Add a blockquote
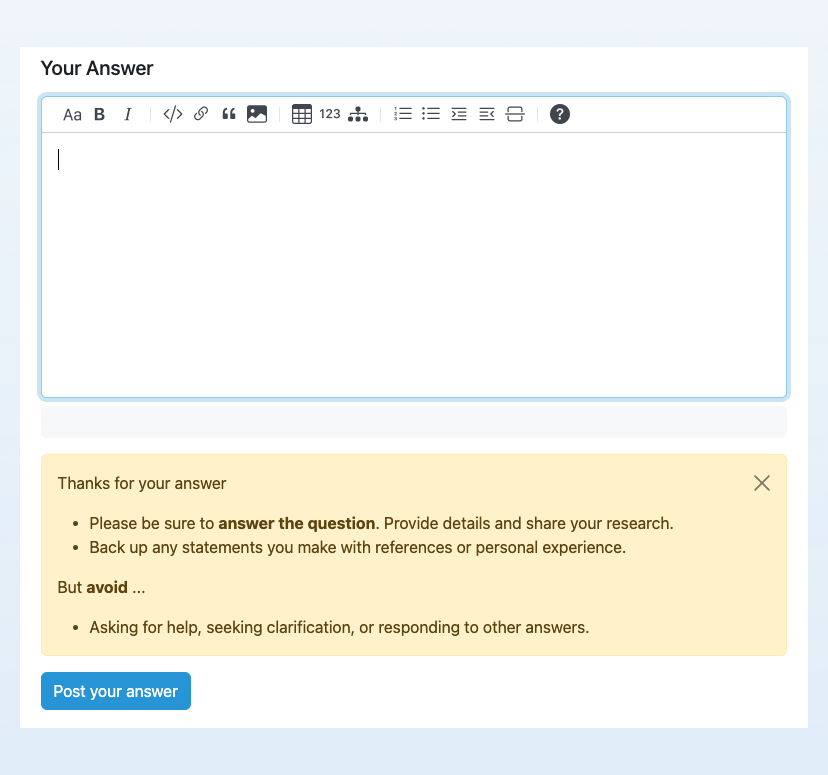Image resolution: width=828 pixels, height=775 pixels. point(229,114)
